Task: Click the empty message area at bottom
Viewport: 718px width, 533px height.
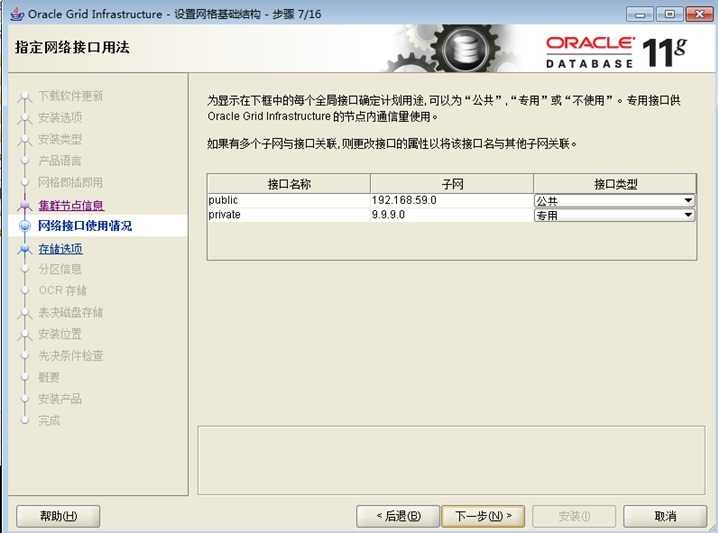Action: pyautogui.click(x=451, y=460)
